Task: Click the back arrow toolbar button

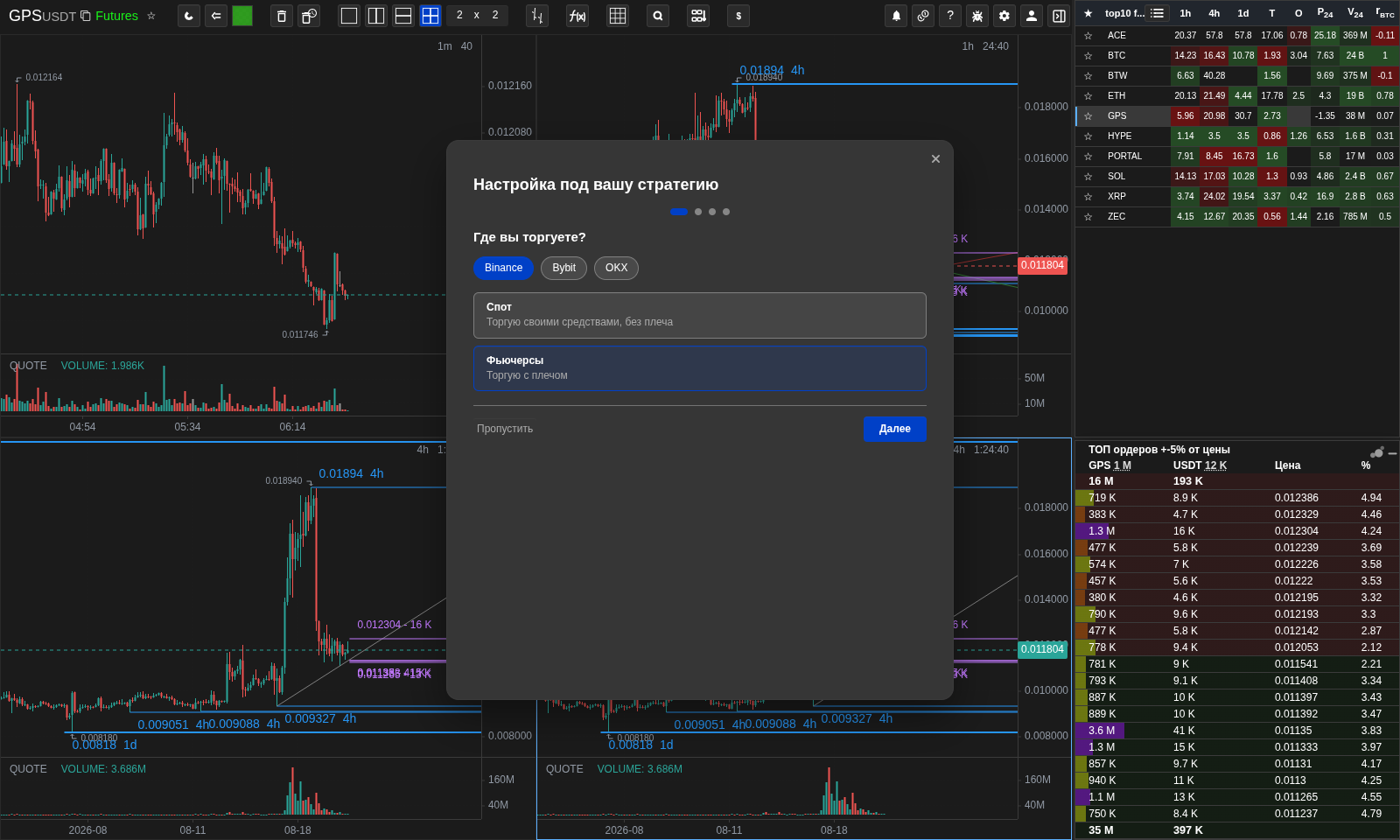Action: (x=216, y=16)
